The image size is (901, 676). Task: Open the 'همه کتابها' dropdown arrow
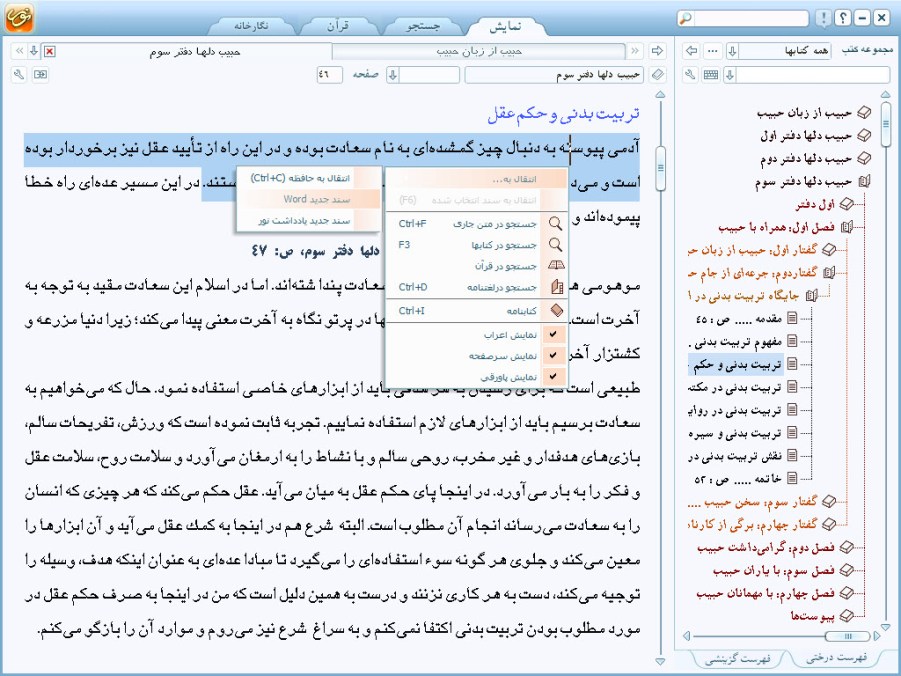pos(733,51)
